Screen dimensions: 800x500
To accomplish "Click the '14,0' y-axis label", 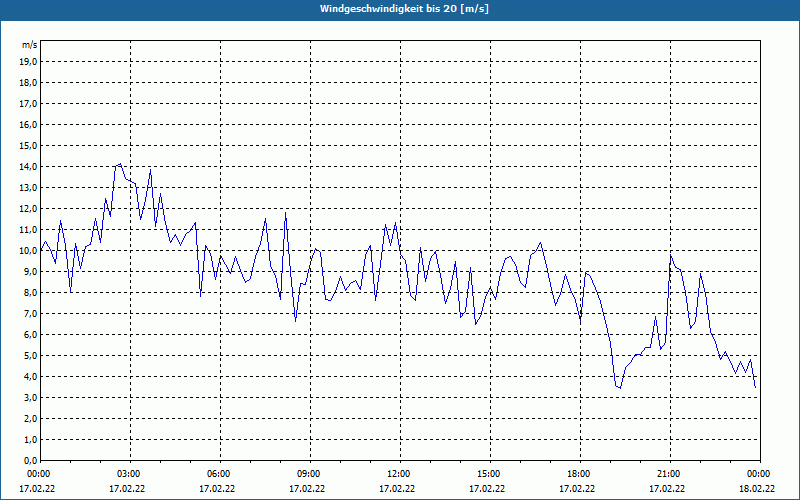I will (29, 167).
